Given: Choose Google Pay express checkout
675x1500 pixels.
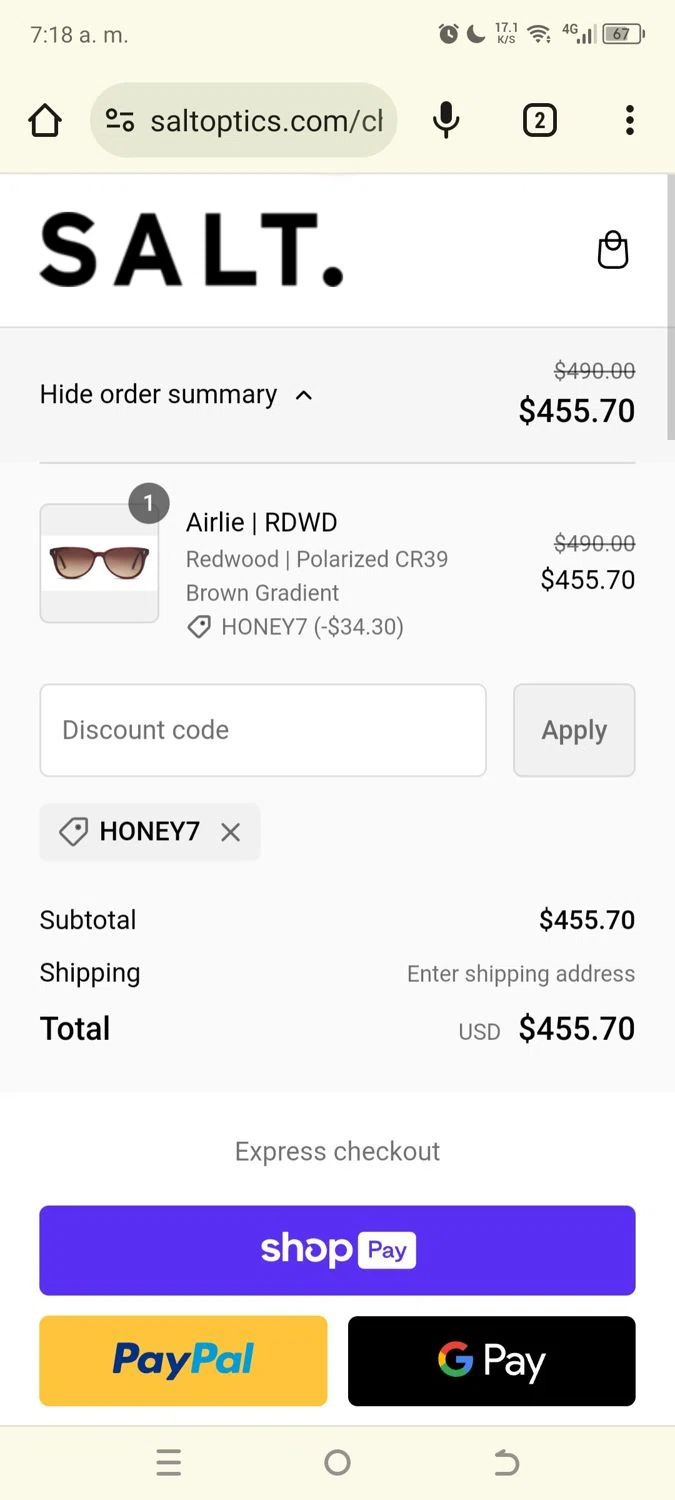Looking at the screenshot, I should [491, 1360].
